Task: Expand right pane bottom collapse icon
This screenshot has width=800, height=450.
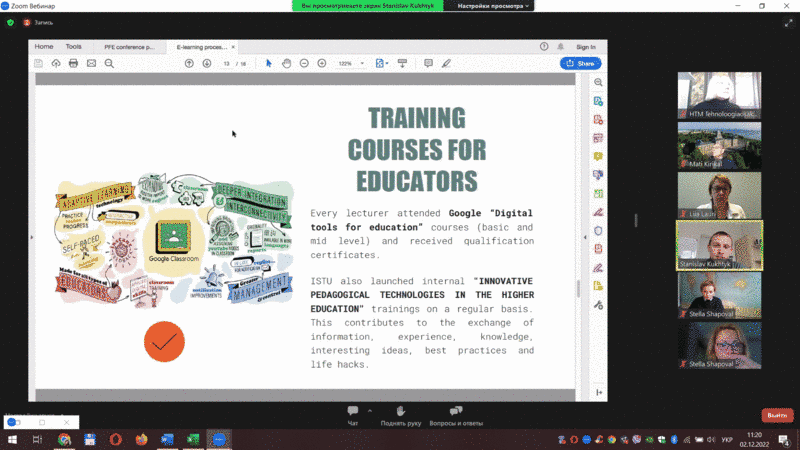Action: coord(599,392)
